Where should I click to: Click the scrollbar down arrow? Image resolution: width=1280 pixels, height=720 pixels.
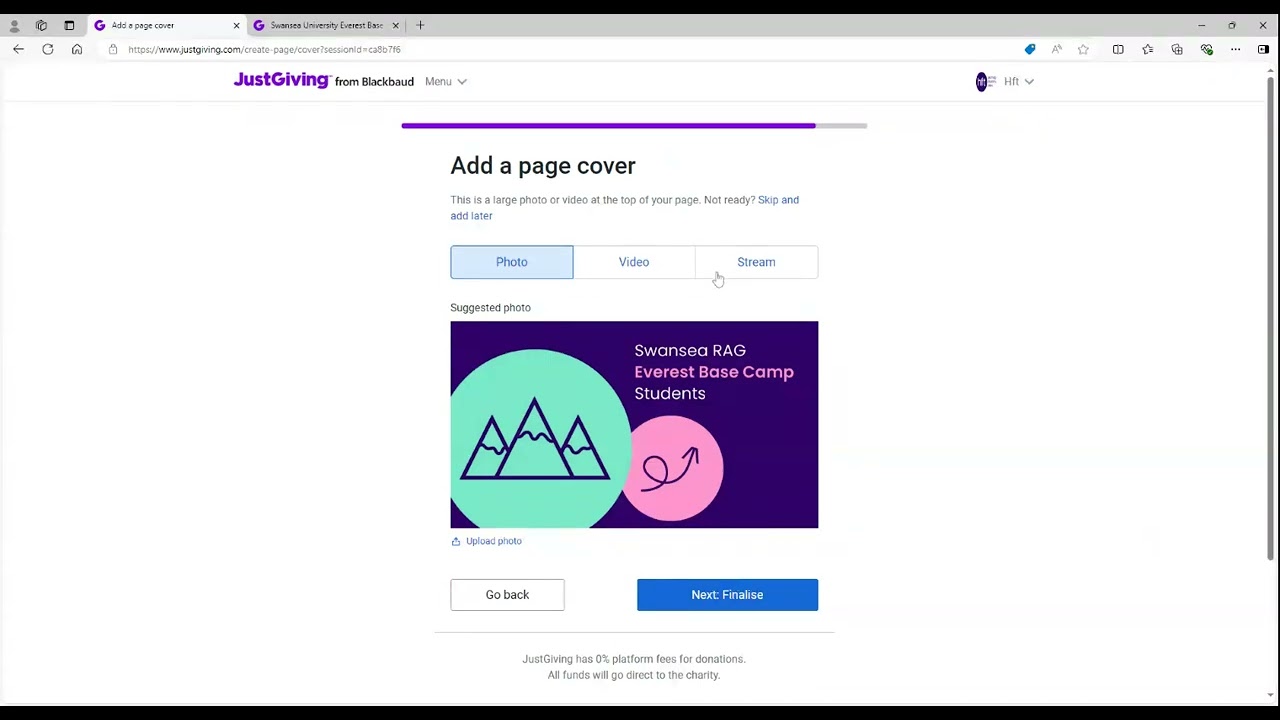1271,695
